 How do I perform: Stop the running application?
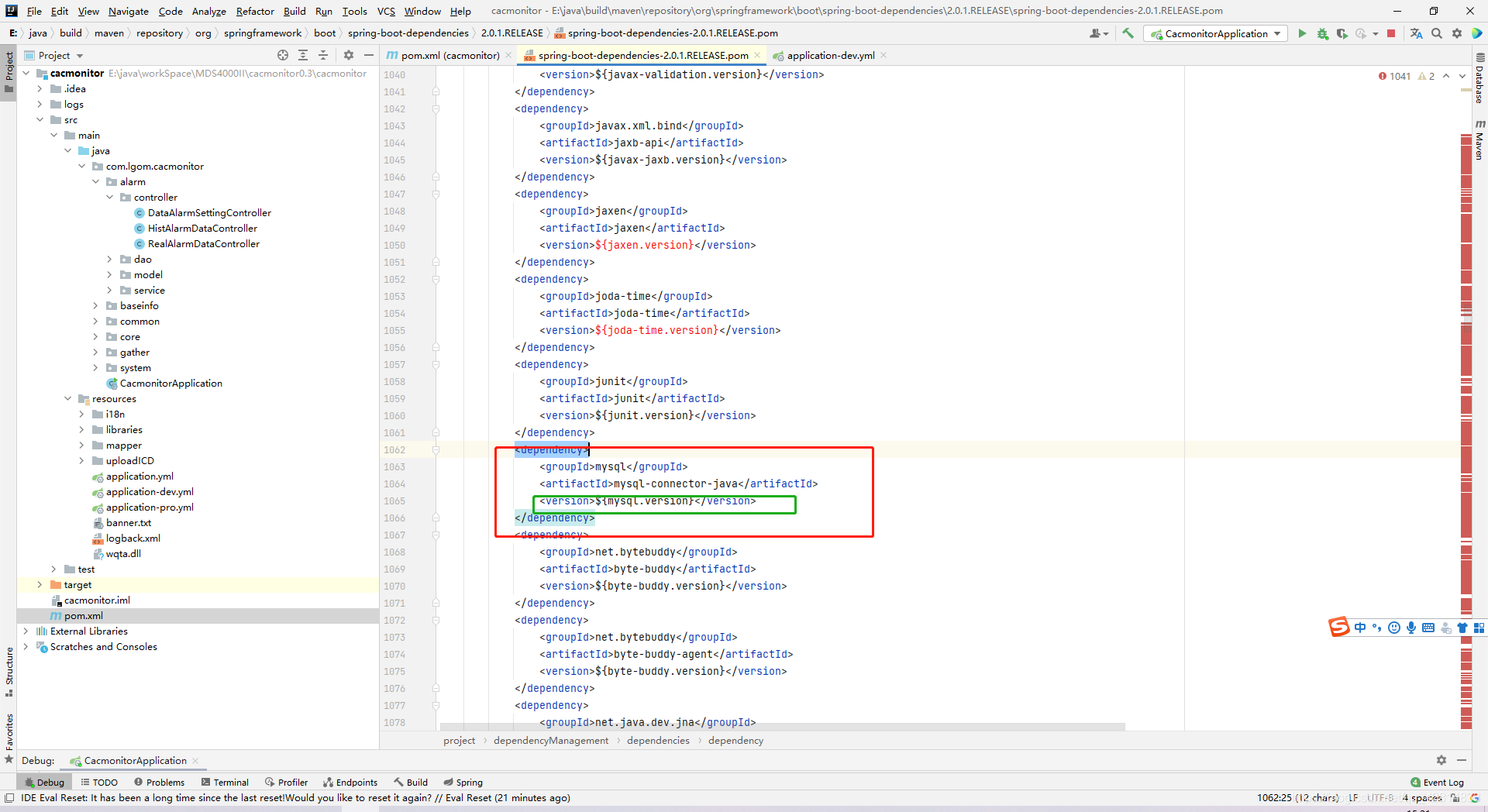(x=1391, y=33)
